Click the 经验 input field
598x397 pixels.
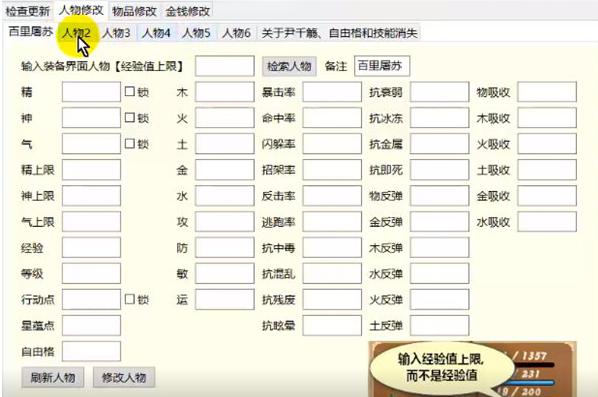91,248
